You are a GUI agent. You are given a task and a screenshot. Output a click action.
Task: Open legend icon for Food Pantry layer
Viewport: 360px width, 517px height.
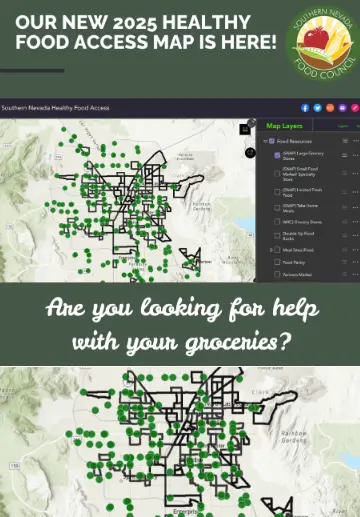coord(345,262)
